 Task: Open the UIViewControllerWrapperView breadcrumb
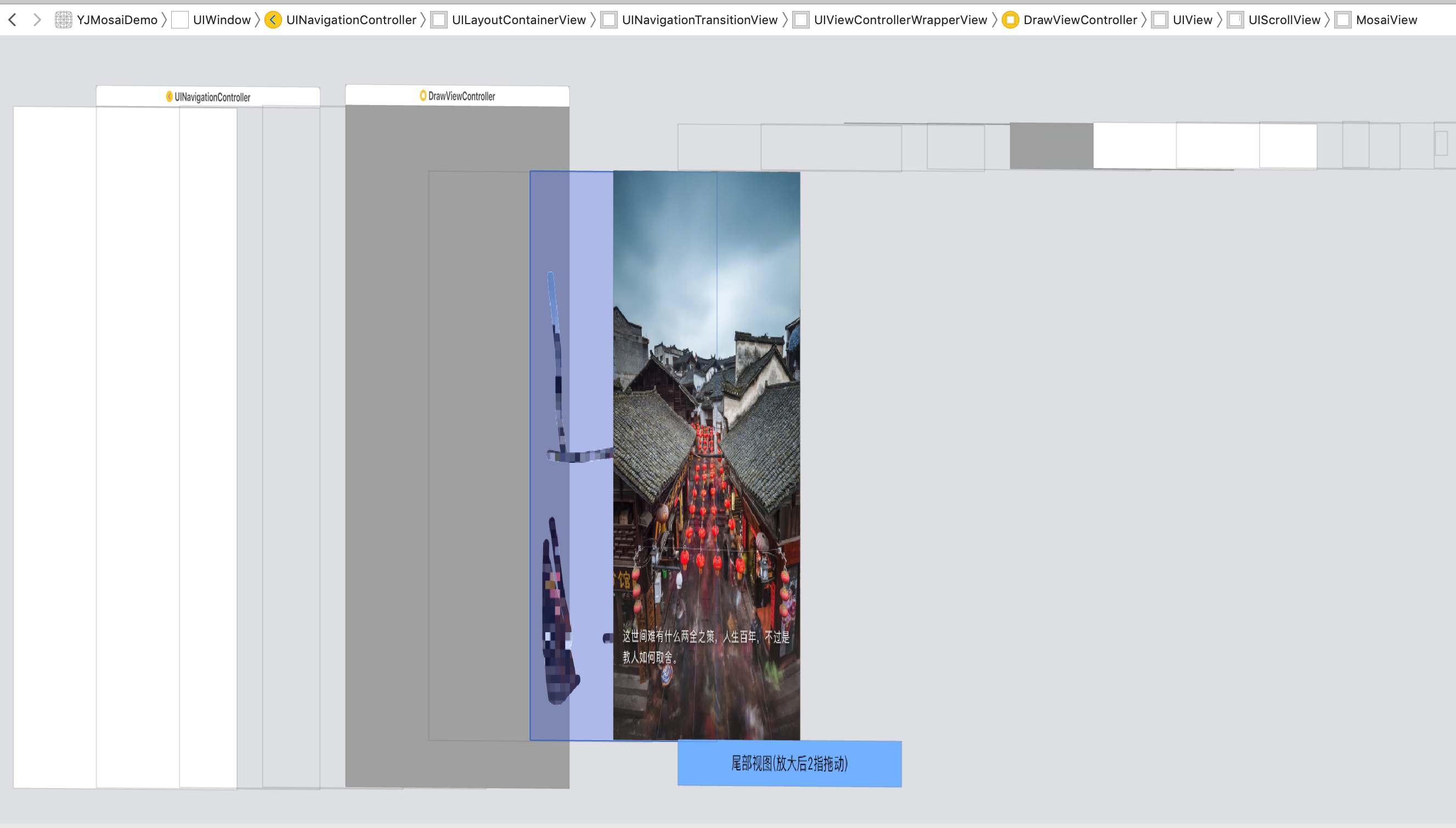(x=900, y=20)
